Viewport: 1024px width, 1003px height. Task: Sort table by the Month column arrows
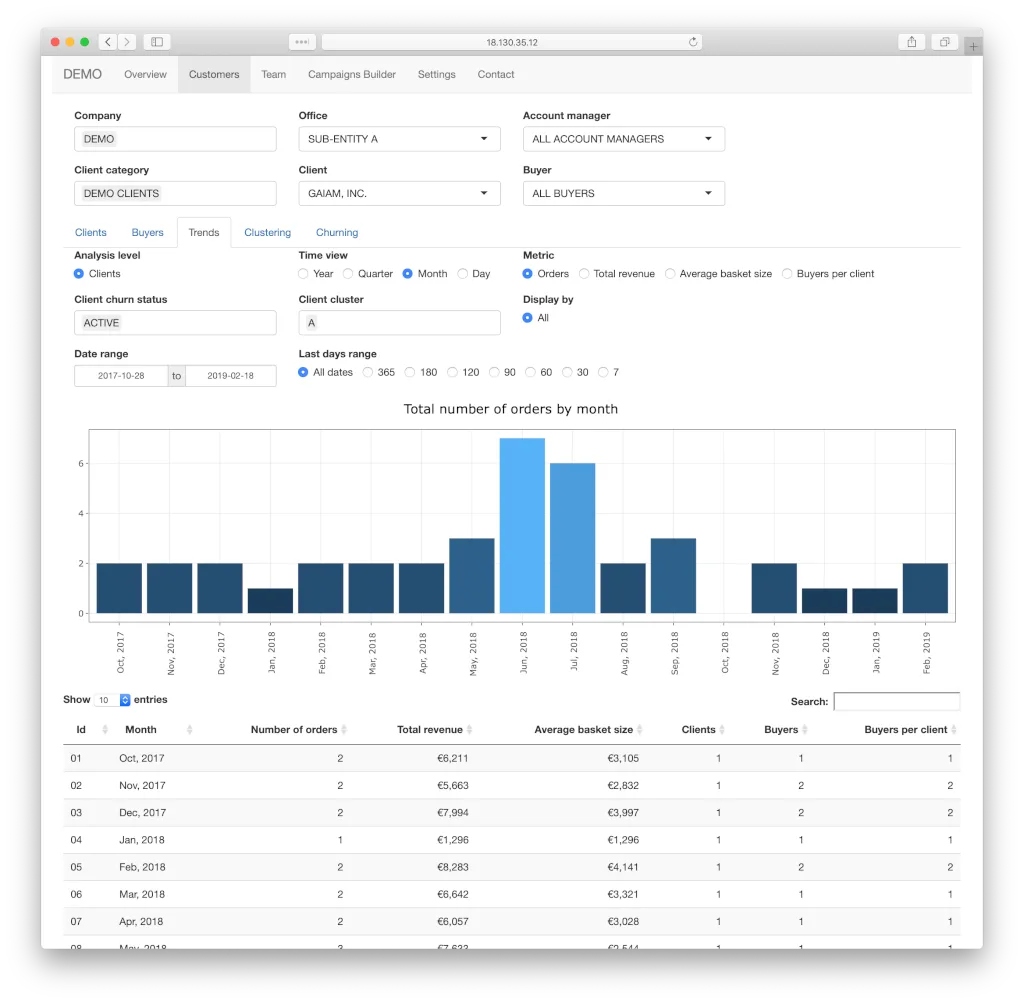tap(189, 729)
